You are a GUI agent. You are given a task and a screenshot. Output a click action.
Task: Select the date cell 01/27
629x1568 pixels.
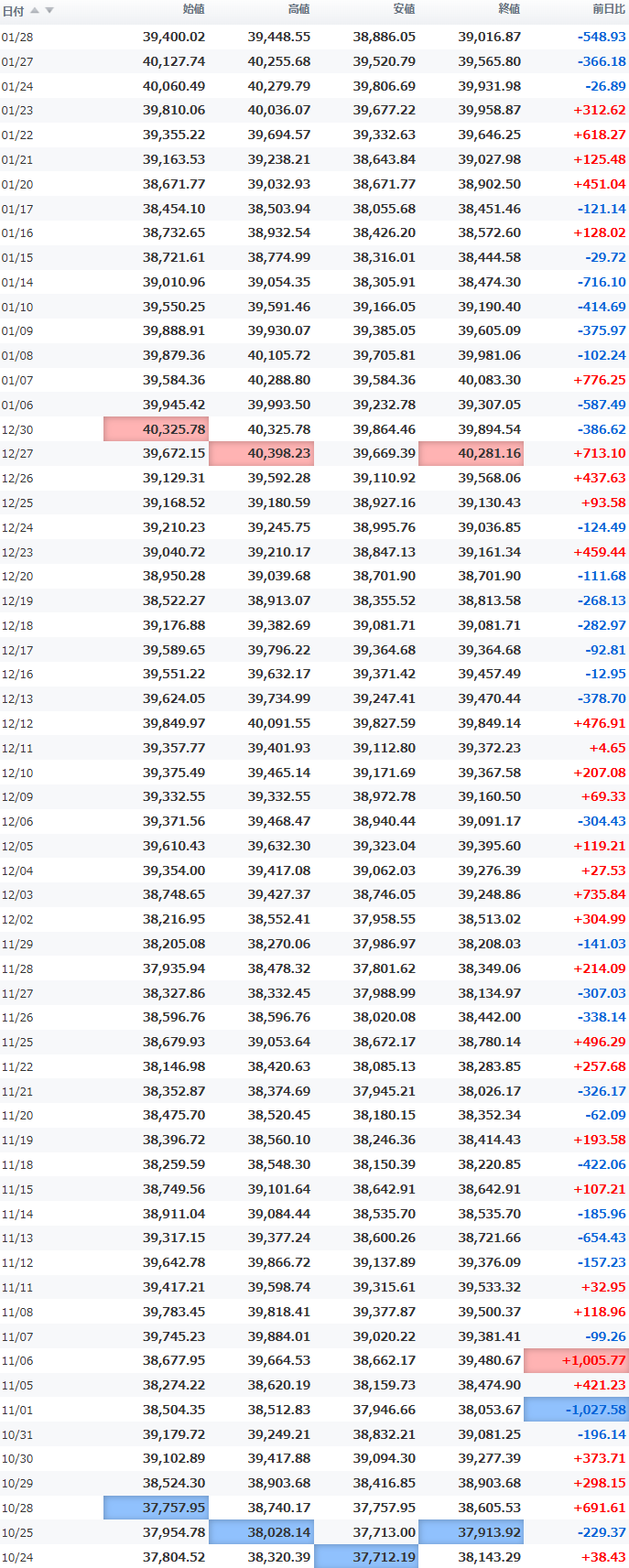[x=17, y=62]
